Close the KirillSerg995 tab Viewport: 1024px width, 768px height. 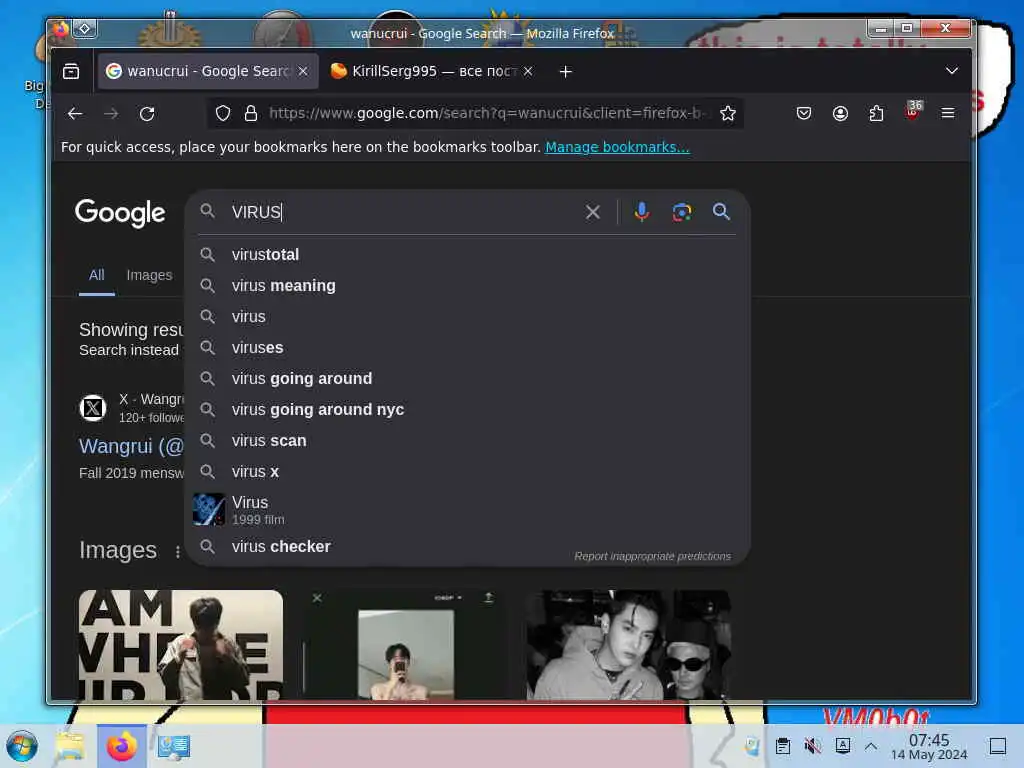pyautogui.click(x=528, y=71)
